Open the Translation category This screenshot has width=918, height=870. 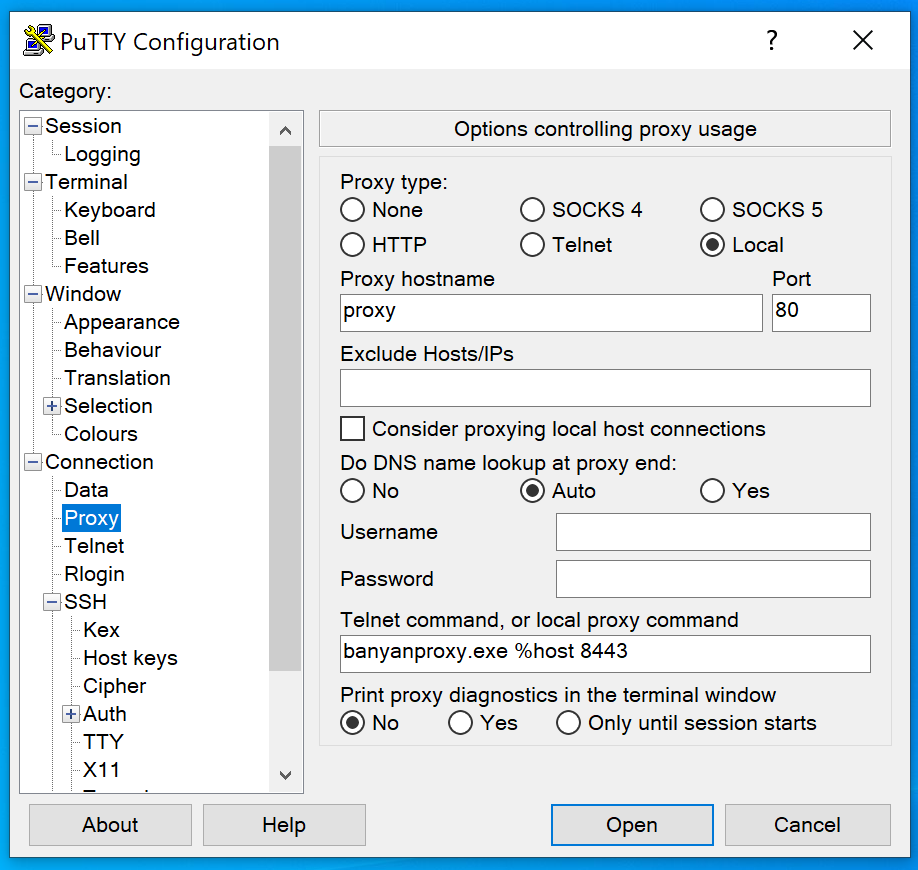pyautogui.click(x=118, y=378)
